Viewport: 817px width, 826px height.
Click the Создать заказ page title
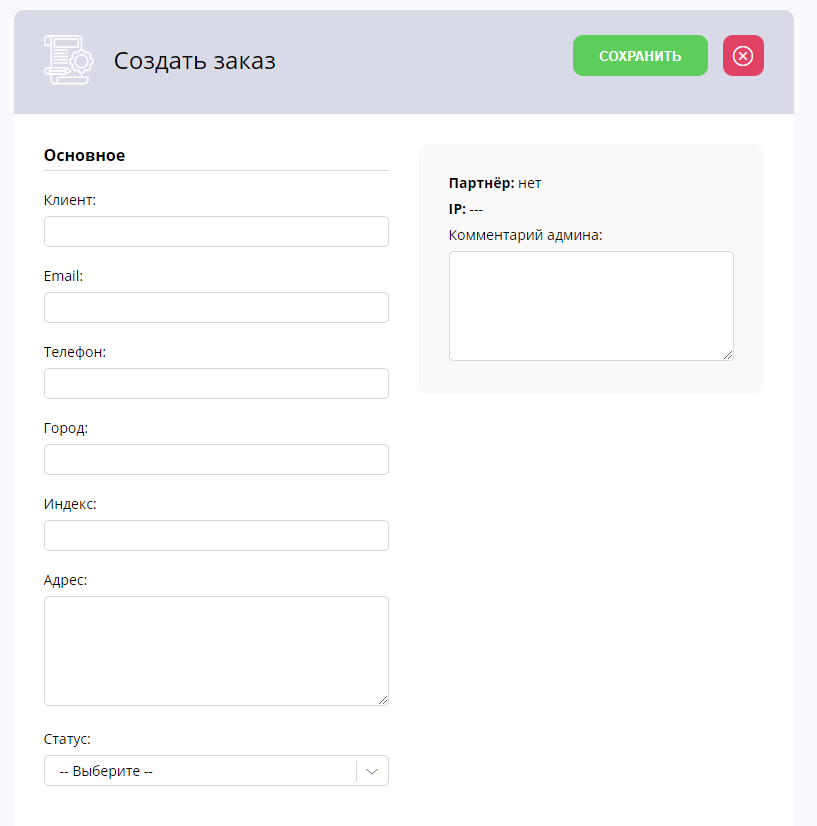coord(194,61)
